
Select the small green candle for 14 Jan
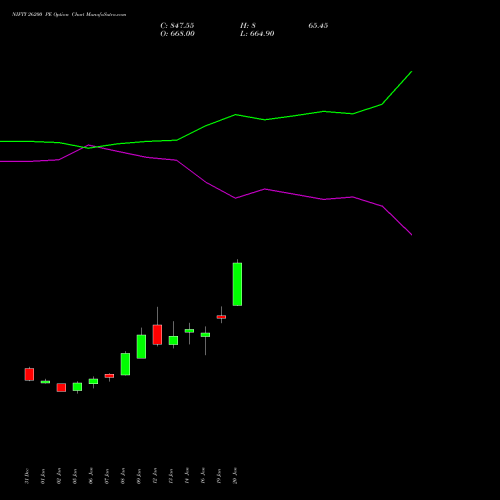[189, 331]
